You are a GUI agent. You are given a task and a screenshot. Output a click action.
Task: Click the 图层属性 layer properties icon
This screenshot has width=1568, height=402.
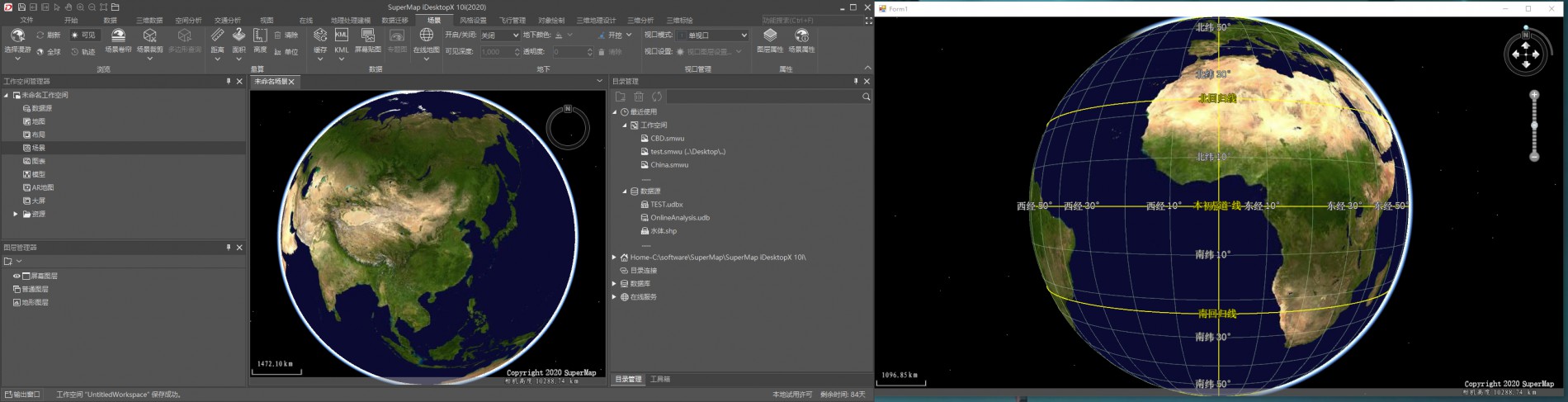click(769, 35)
